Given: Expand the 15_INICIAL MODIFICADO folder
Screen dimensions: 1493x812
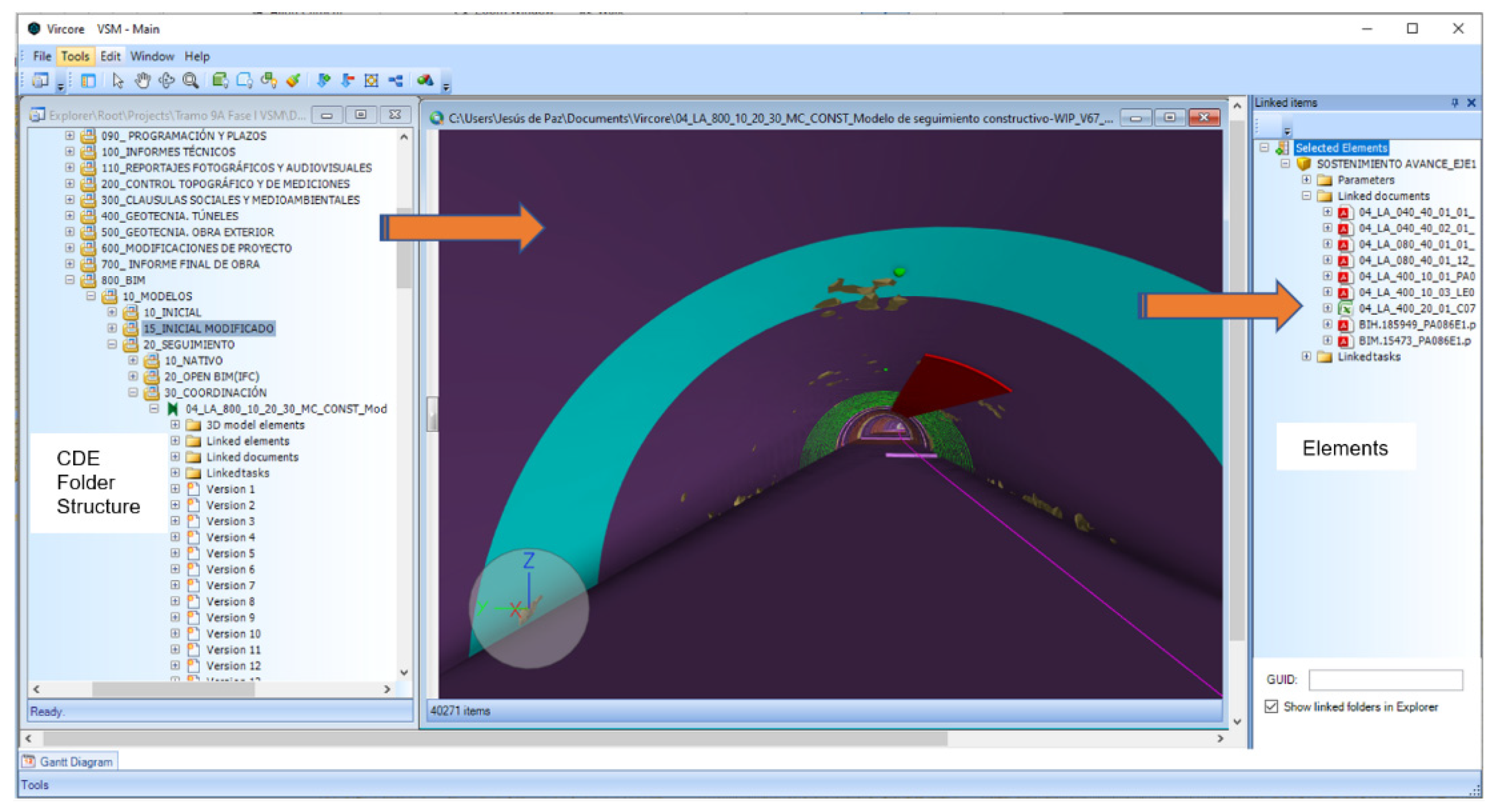Looking at the screenshot, I should click(x=112, y=328).
